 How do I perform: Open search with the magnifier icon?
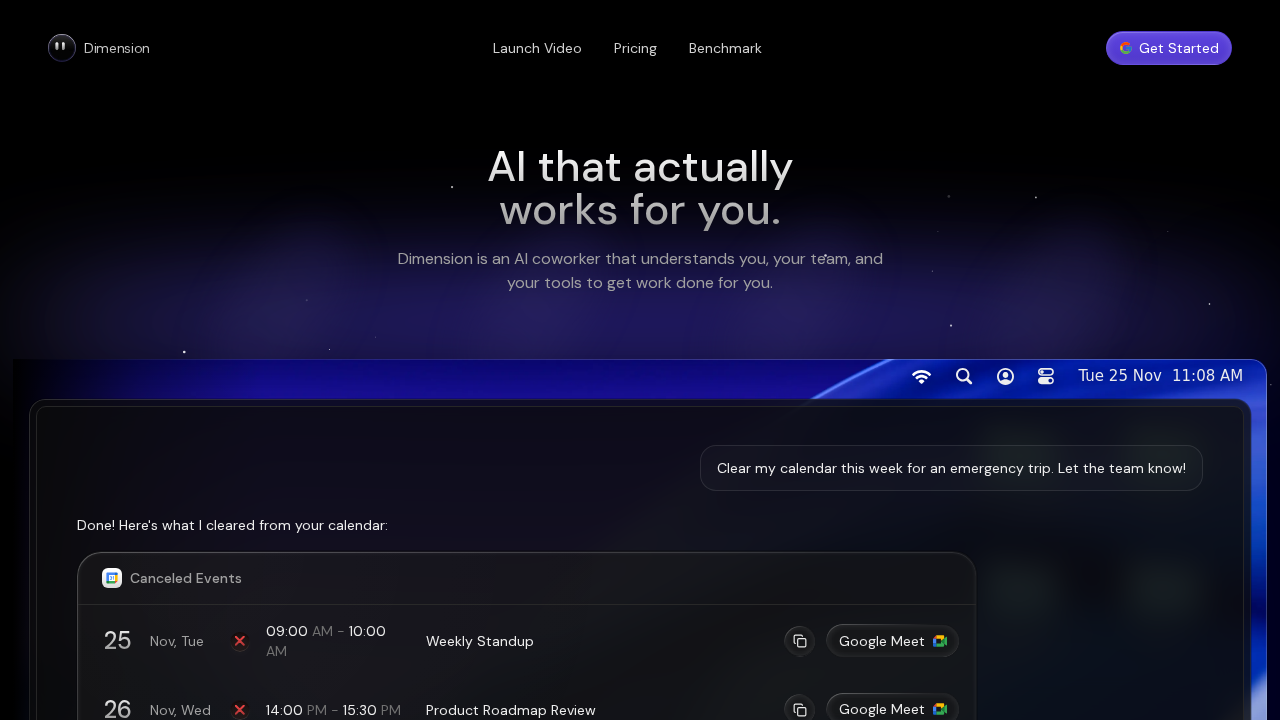pos(963,376)
